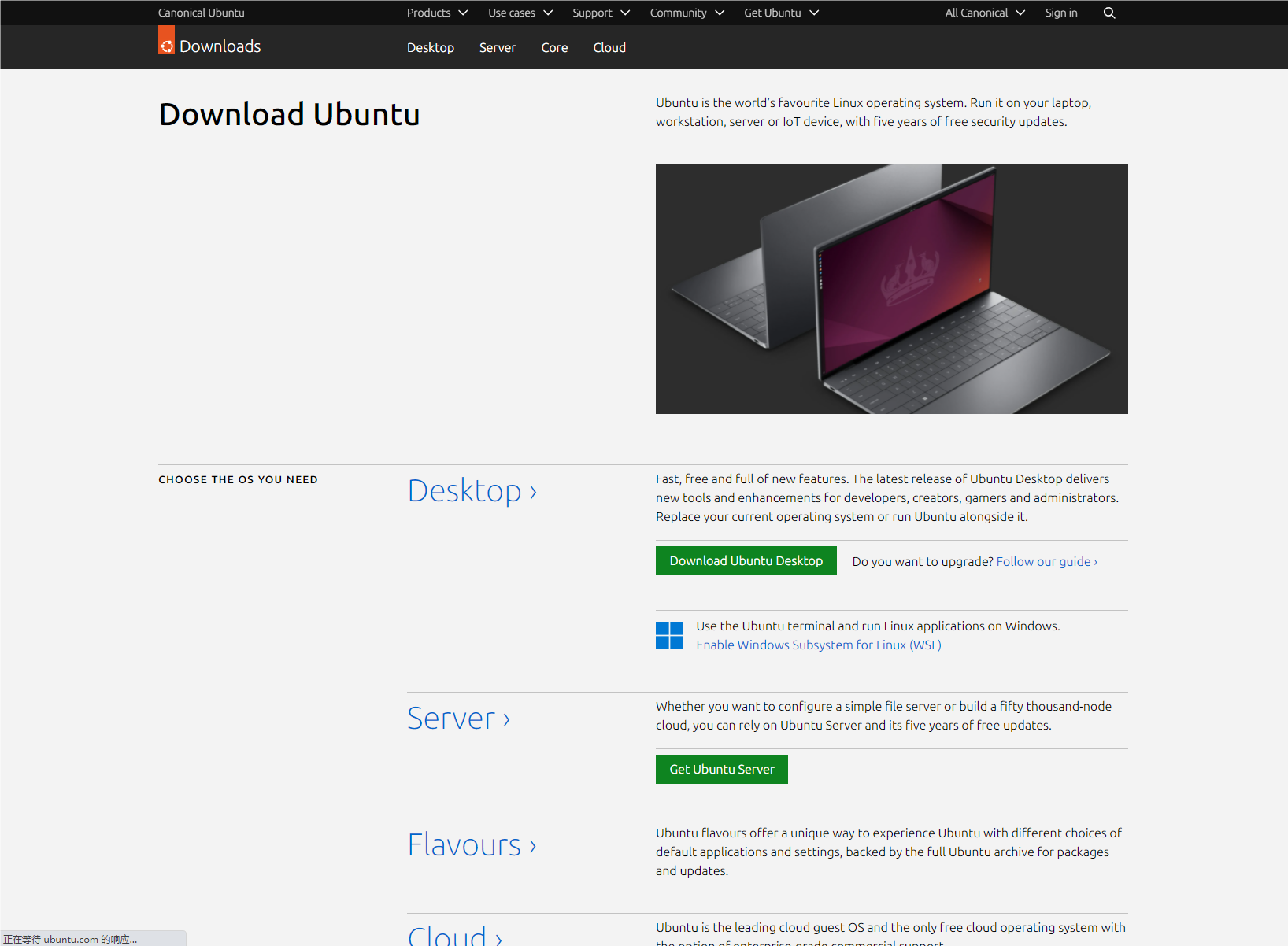Expand the Use cases dropdown
Viewport: 1288px width, 946px height.
(x=520, y=13)
